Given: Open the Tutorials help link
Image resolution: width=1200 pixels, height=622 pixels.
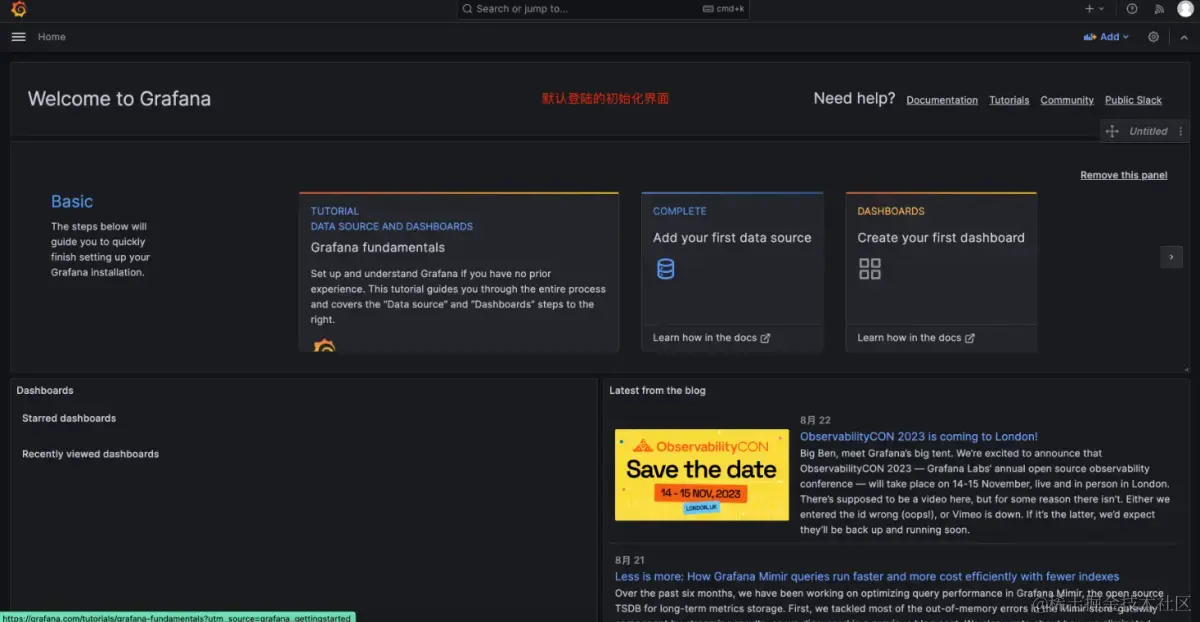Looking at the screenshot, I should (x=1009, y=100).
